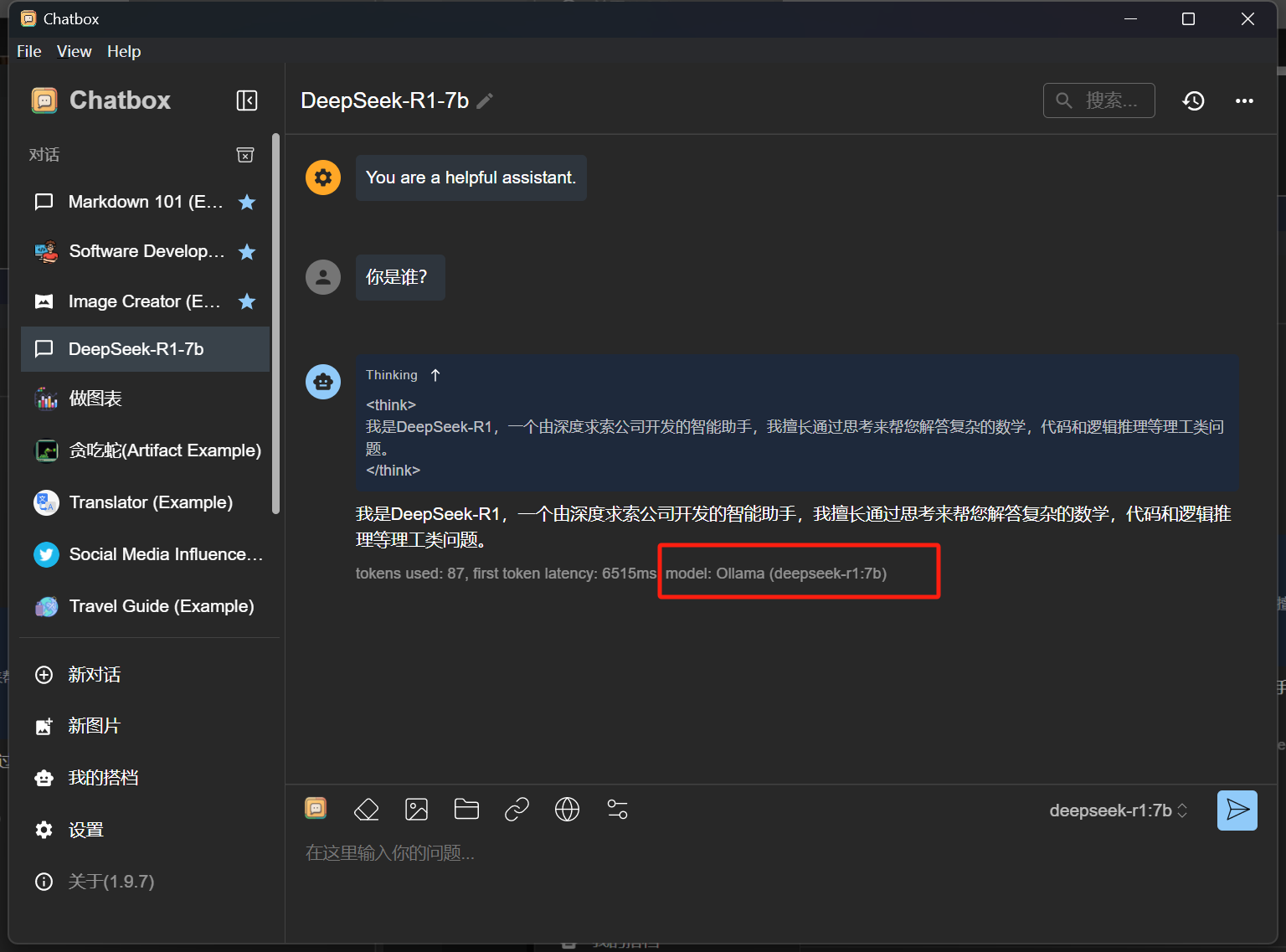This screenshot has width=1286, height=952.
Task: Open the Help menu
Action: [124, 51]
